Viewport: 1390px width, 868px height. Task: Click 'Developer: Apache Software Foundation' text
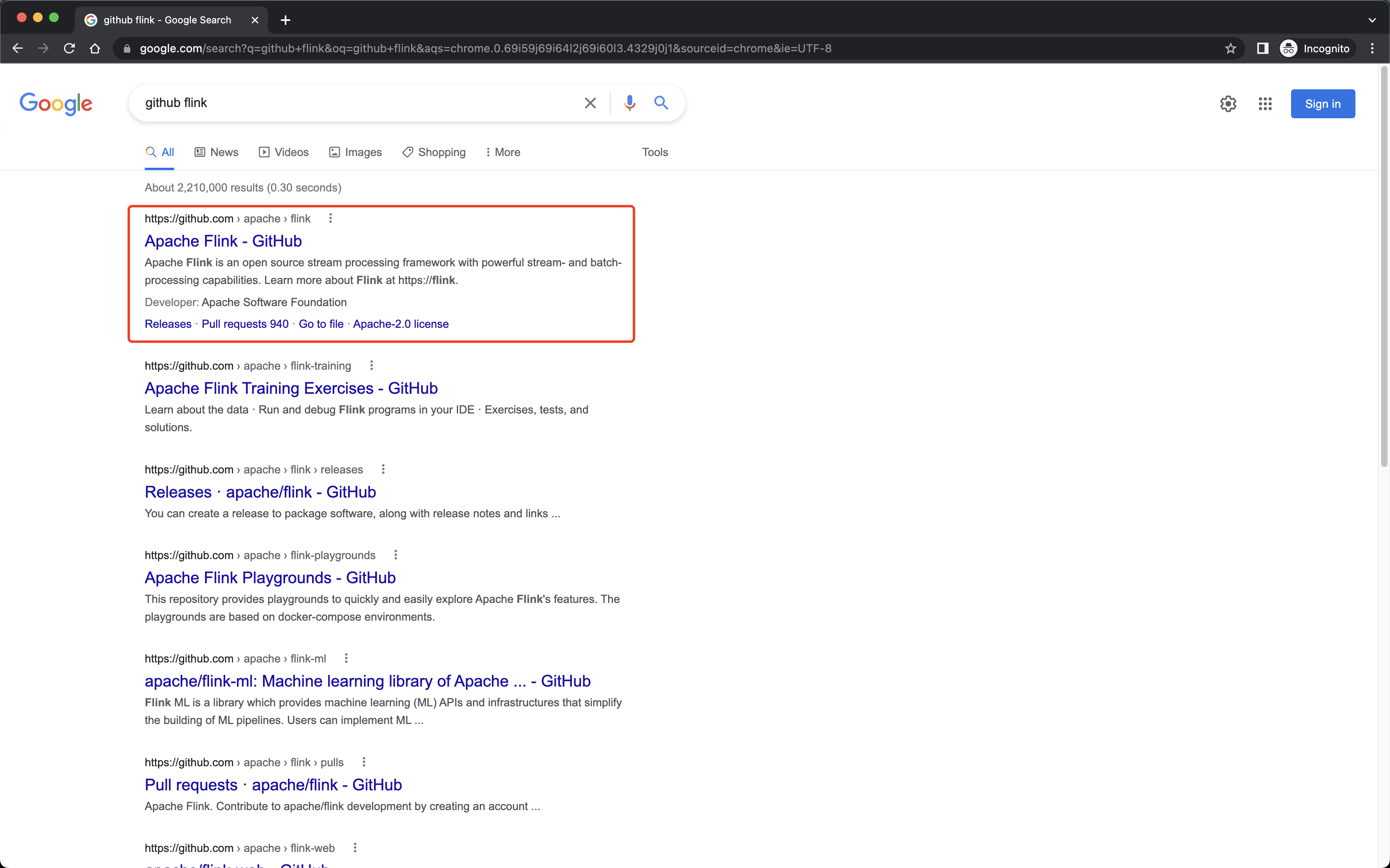(x=246, y=302)
